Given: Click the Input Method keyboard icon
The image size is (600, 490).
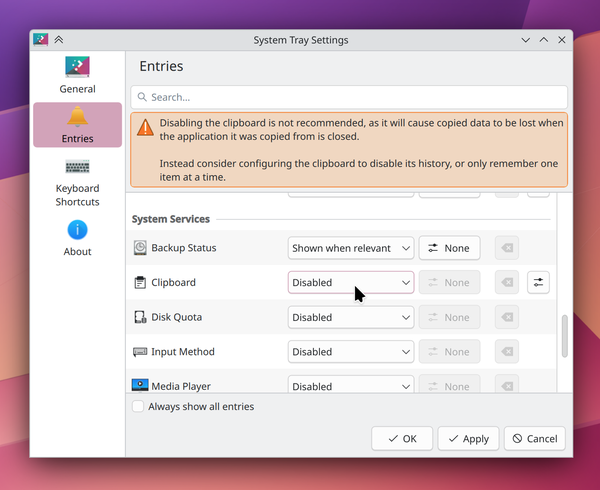Looking at the screenshot, I should point(140,352).
